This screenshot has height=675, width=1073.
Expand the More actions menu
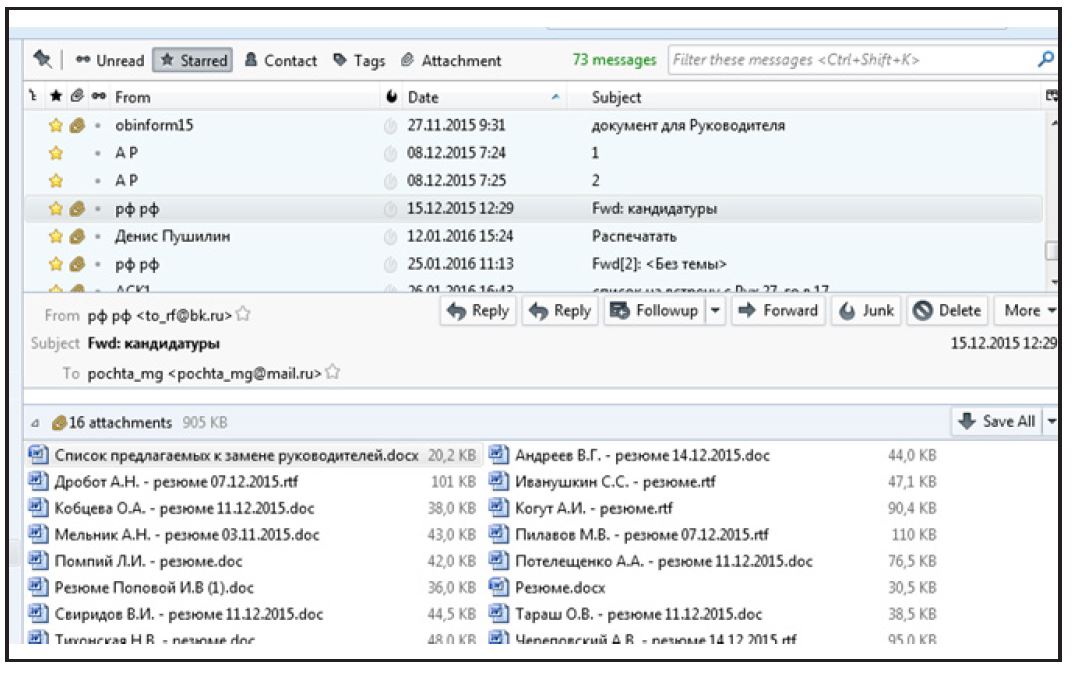click(1029, 310)
